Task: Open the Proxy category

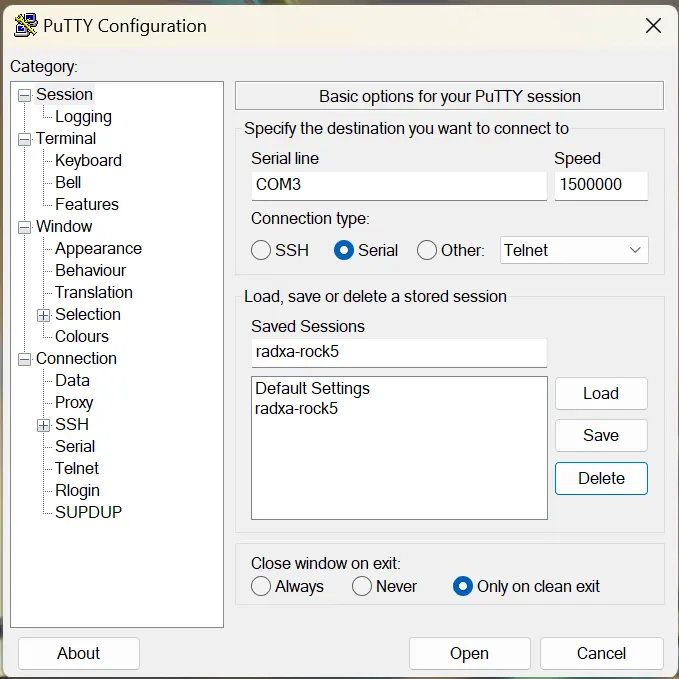Action: pos(74,403)
